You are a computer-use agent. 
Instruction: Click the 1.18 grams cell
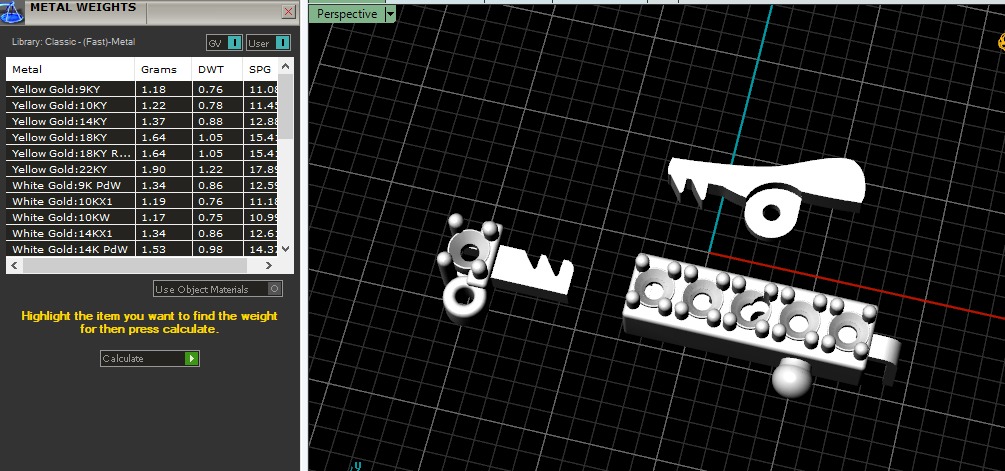pos(163,89)
